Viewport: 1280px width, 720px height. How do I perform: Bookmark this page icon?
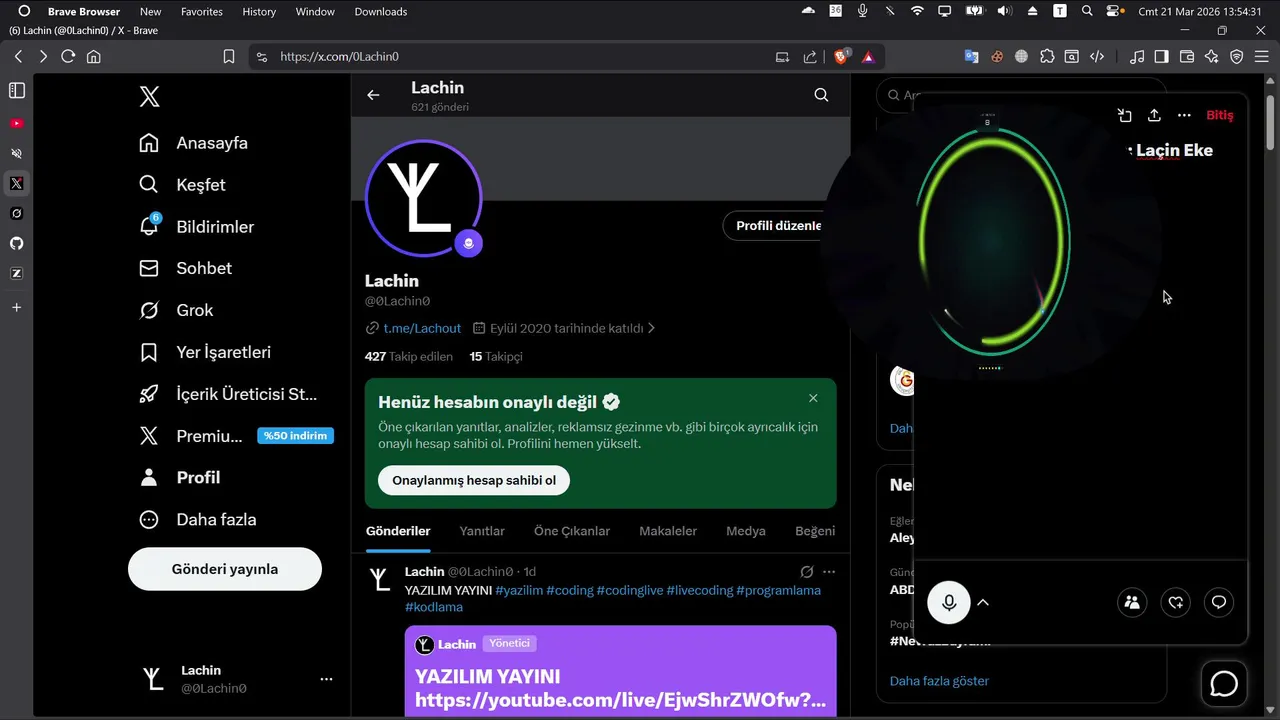tap(229, 57)
